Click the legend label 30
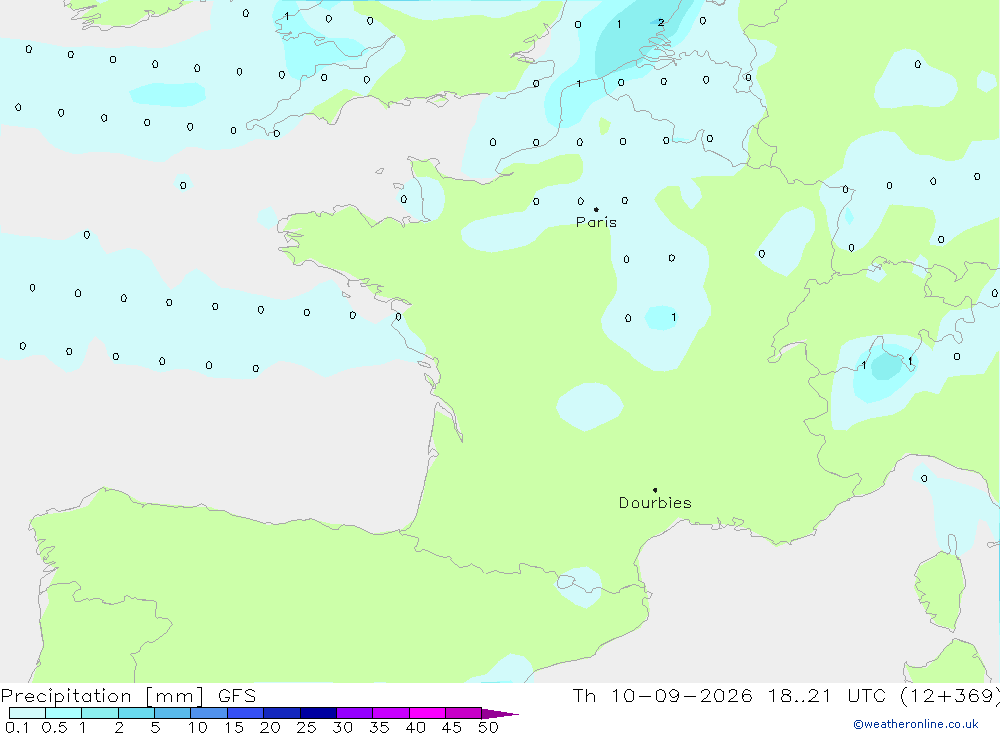 coord(342,727)
